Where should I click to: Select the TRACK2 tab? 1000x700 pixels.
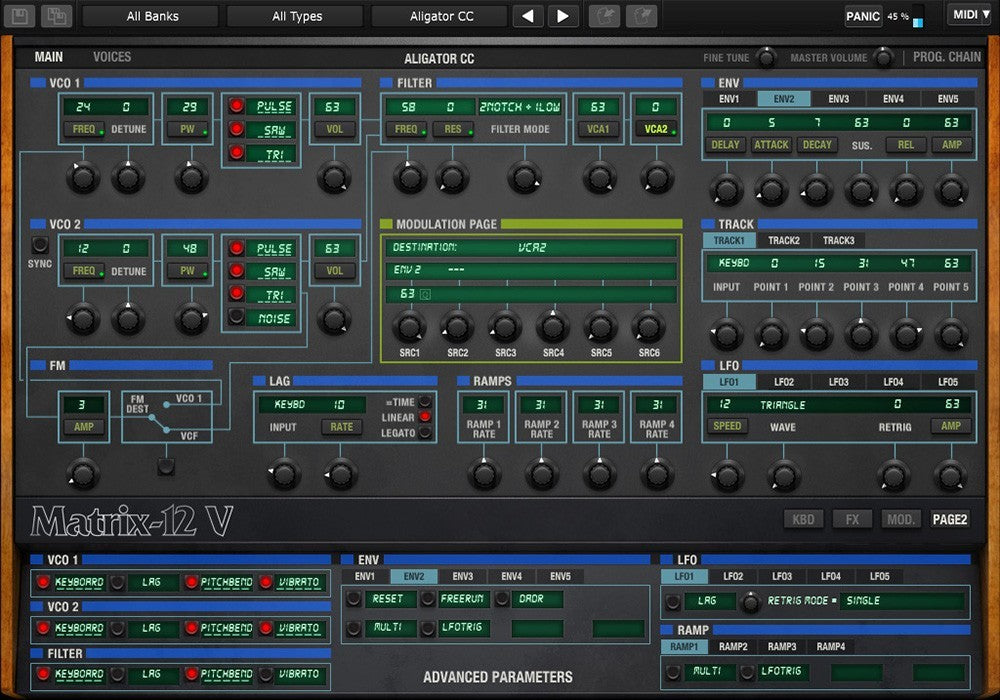tap(784, 240)
